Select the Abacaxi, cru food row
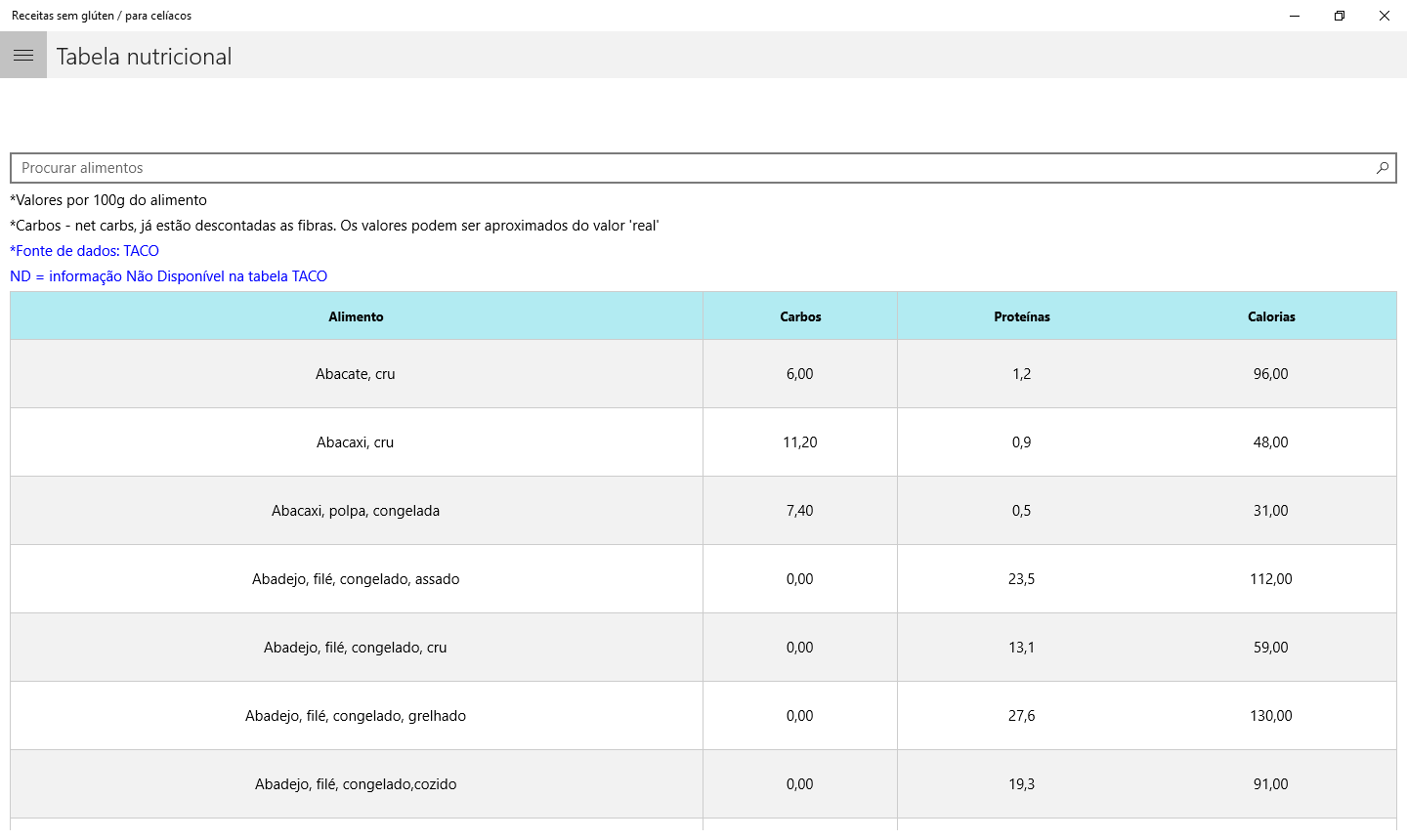 (356, 442)
